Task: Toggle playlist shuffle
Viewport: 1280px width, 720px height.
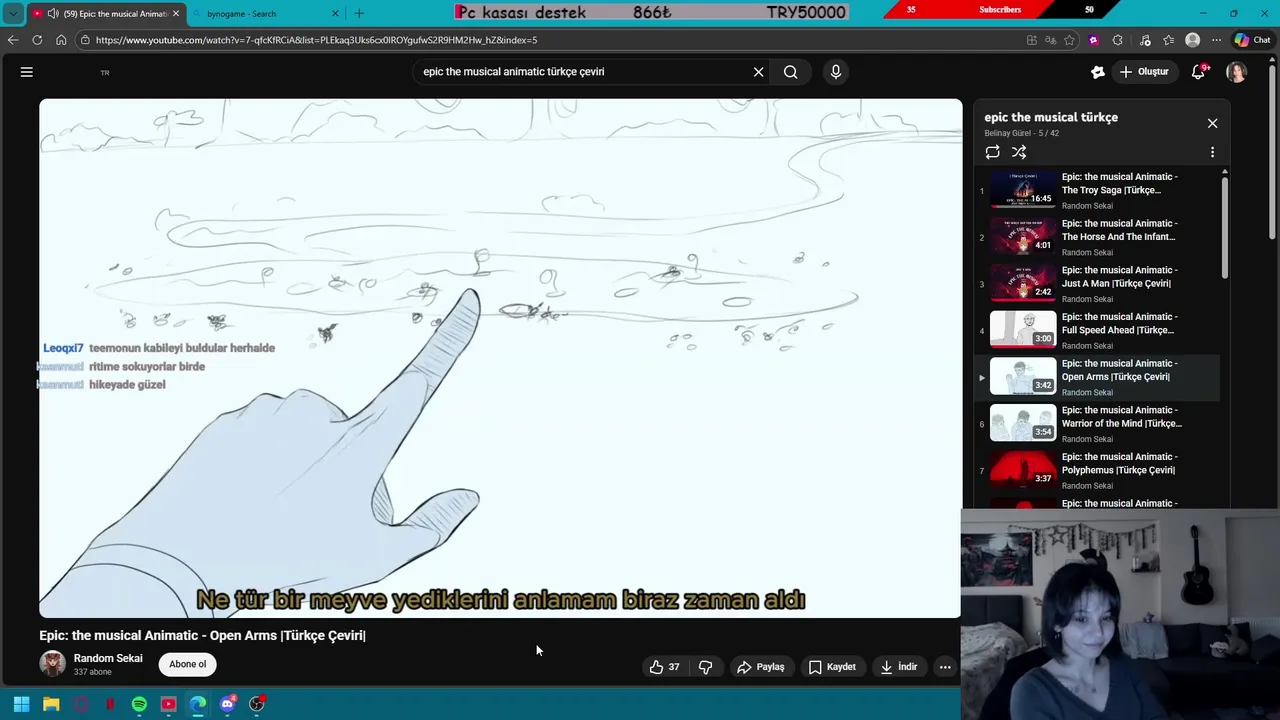Action: coord(1019,152)
